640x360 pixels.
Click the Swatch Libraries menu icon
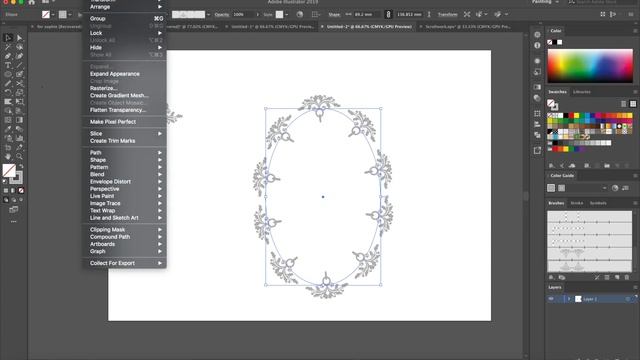(x=551, y=166)
